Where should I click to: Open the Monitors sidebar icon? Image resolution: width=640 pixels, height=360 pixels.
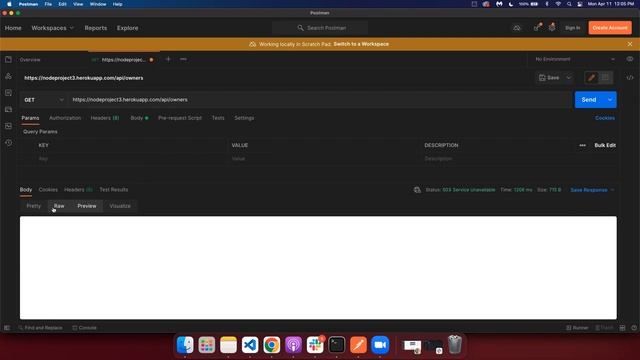(x=8, y=126)
